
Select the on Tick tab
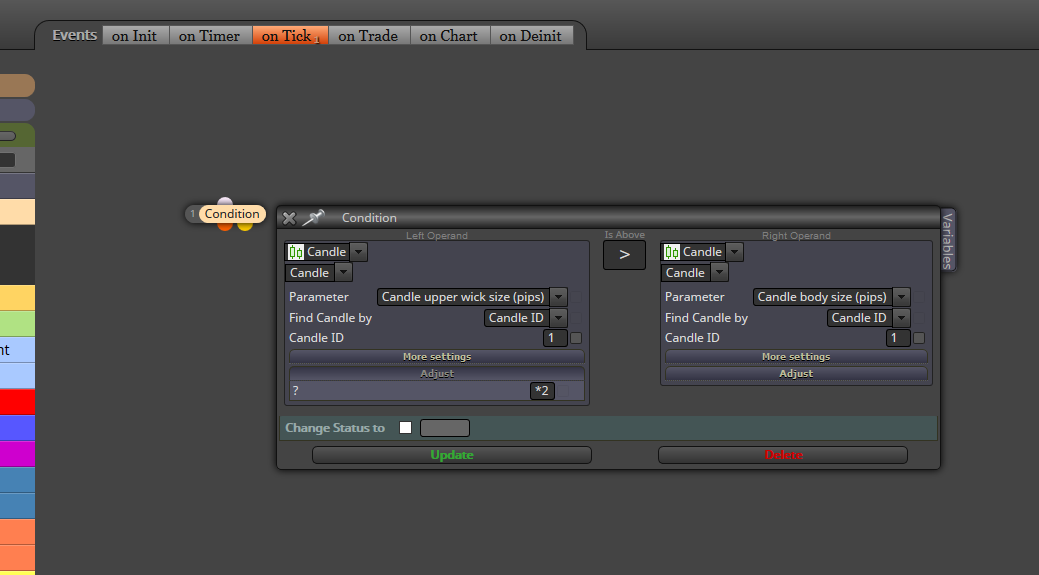(x=290, y=36)
